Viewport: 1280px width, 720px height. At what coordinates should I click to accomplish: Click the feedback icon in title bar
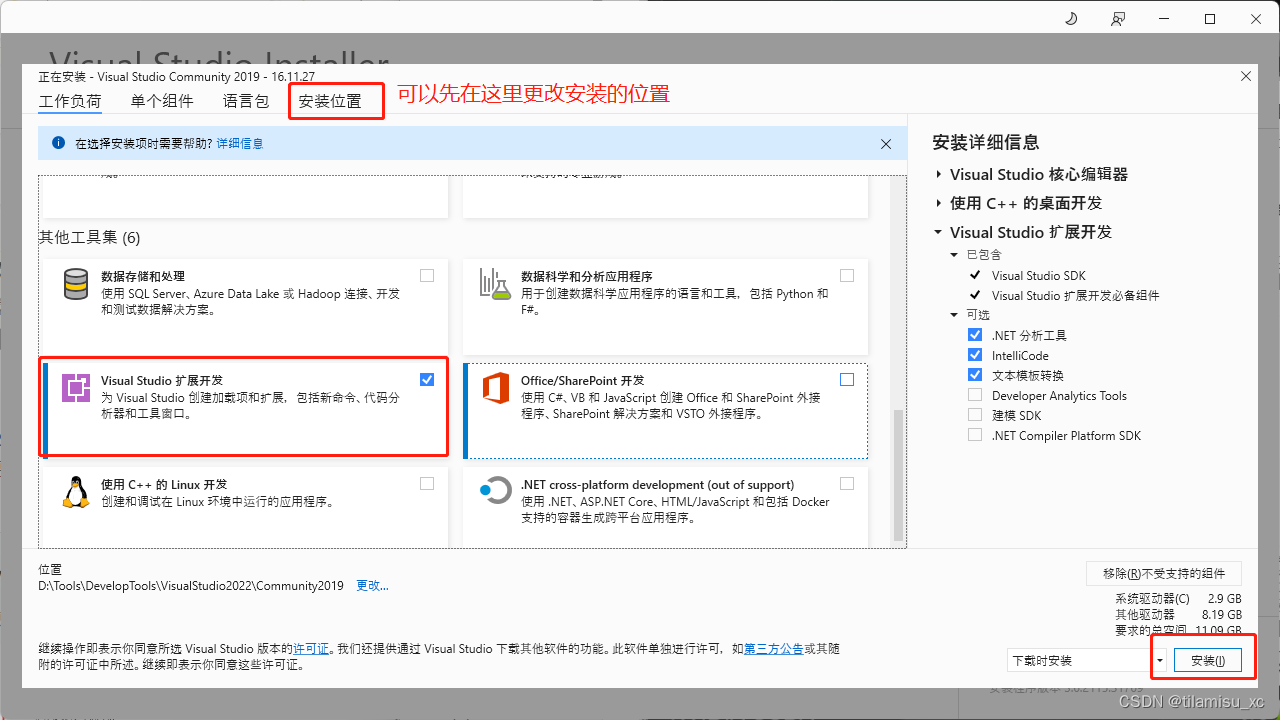point(1118,19)
